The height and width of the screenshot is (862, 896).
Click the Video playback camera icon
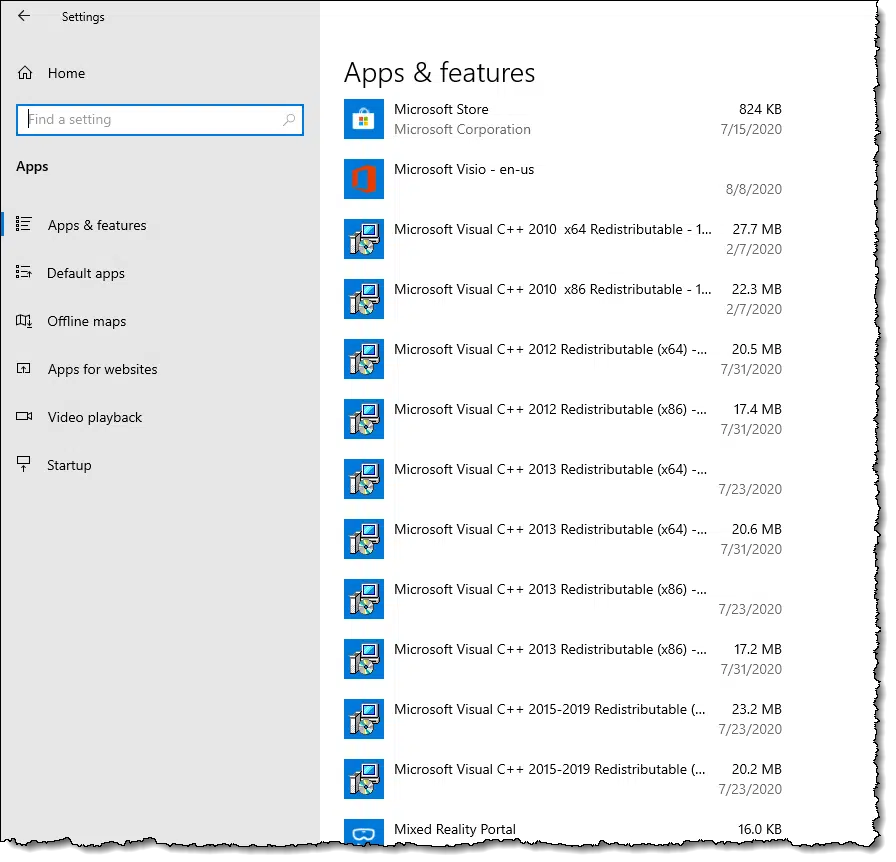(x=24, y=417)
